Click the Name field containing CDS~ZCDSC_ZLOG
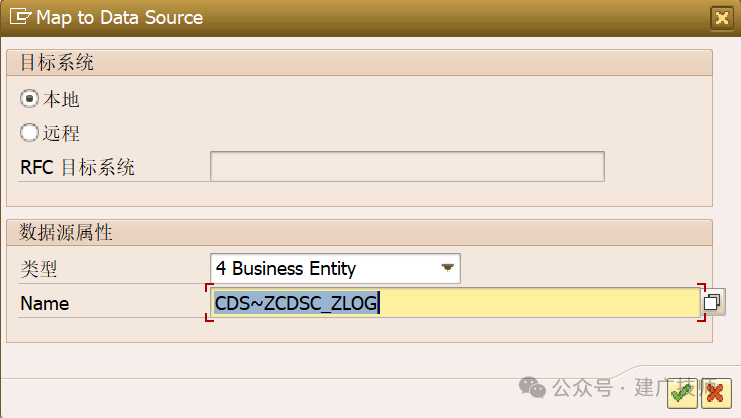 455,303
